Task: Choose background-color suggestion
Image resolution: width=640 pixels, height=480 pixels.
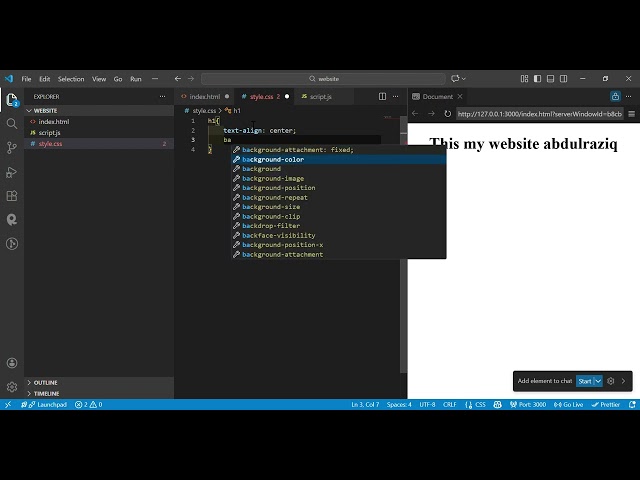Action: (x=339, y=159)
